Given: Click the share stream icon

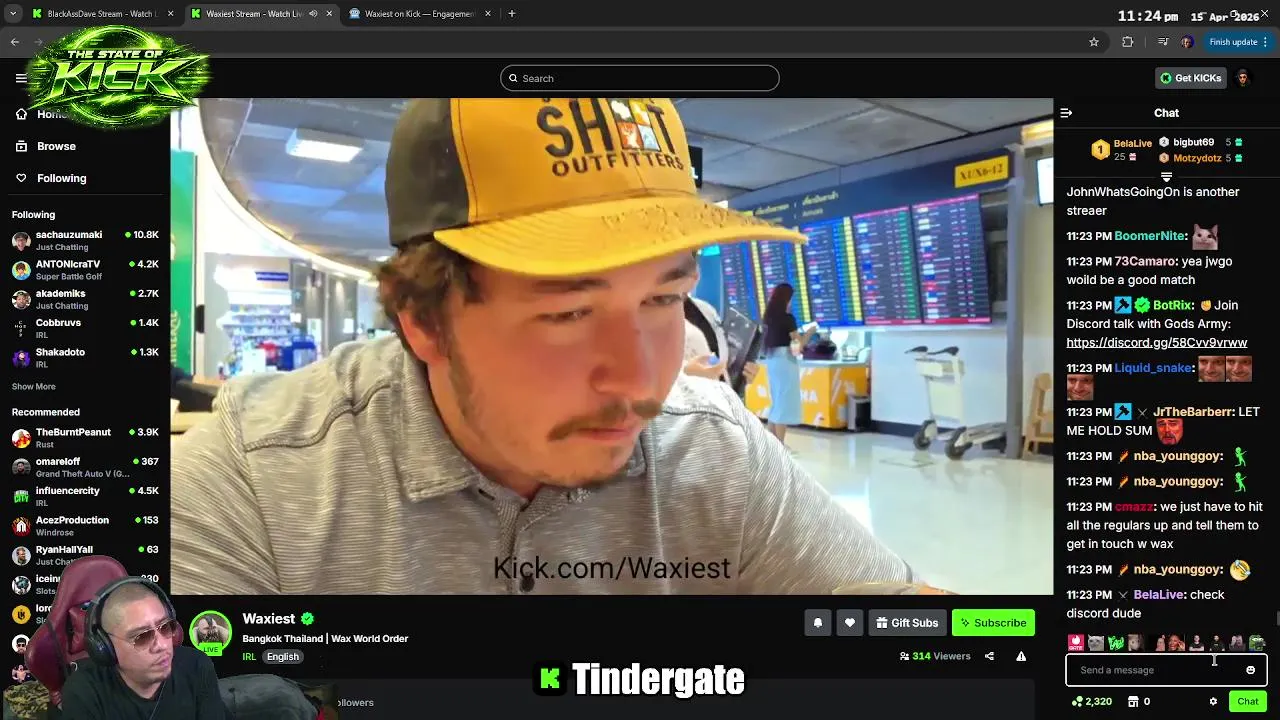Looking at the screenshot, I should [x=989, y=656].
